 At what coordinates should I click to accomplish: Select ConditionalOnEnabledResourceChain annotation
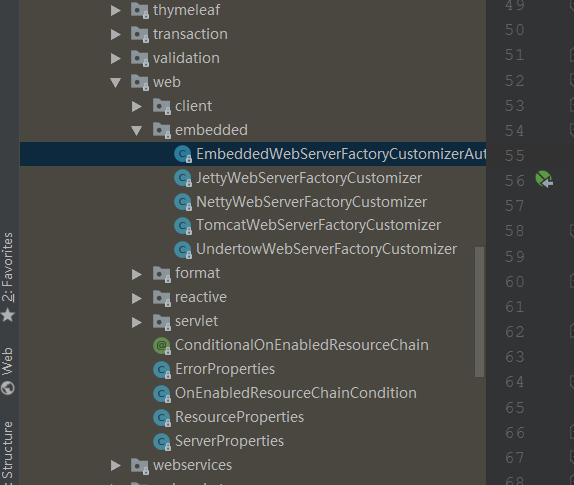tap(302, 345)
